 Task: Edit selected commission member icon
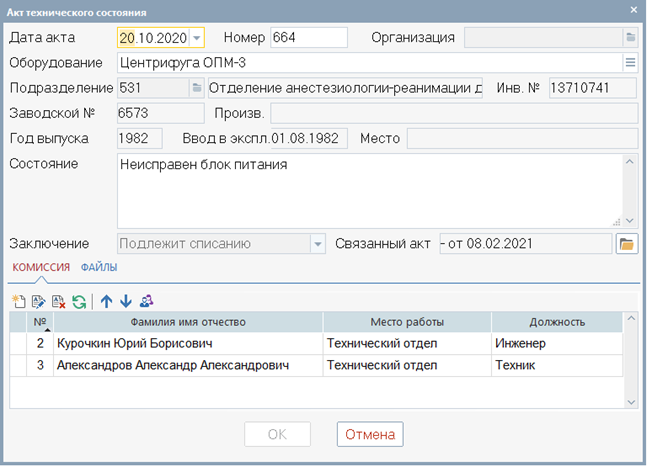(x=39, y=301)
